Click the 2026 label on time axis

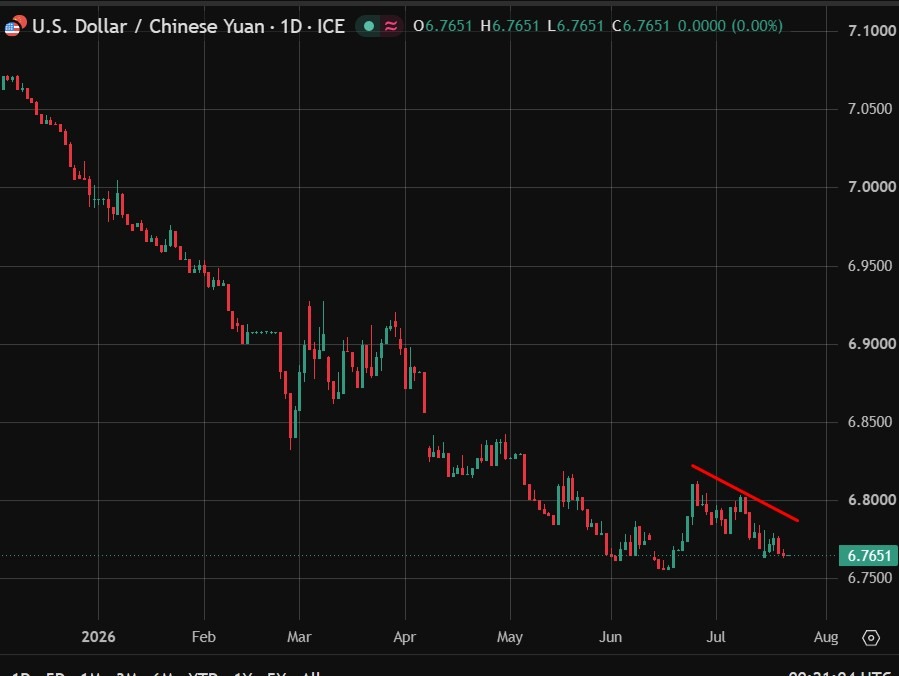coord(98,637)
